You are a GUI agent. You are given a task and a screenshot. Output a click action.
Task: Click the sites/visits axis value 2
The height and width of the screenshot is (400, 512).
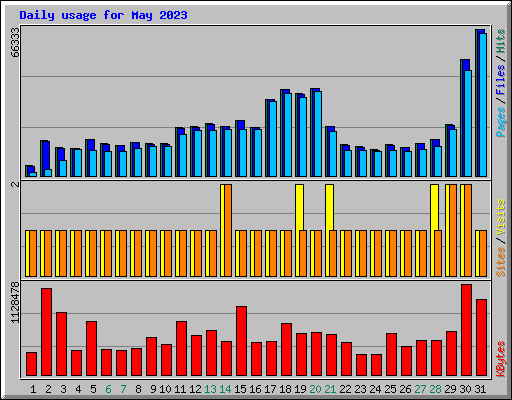click(15, 184)
